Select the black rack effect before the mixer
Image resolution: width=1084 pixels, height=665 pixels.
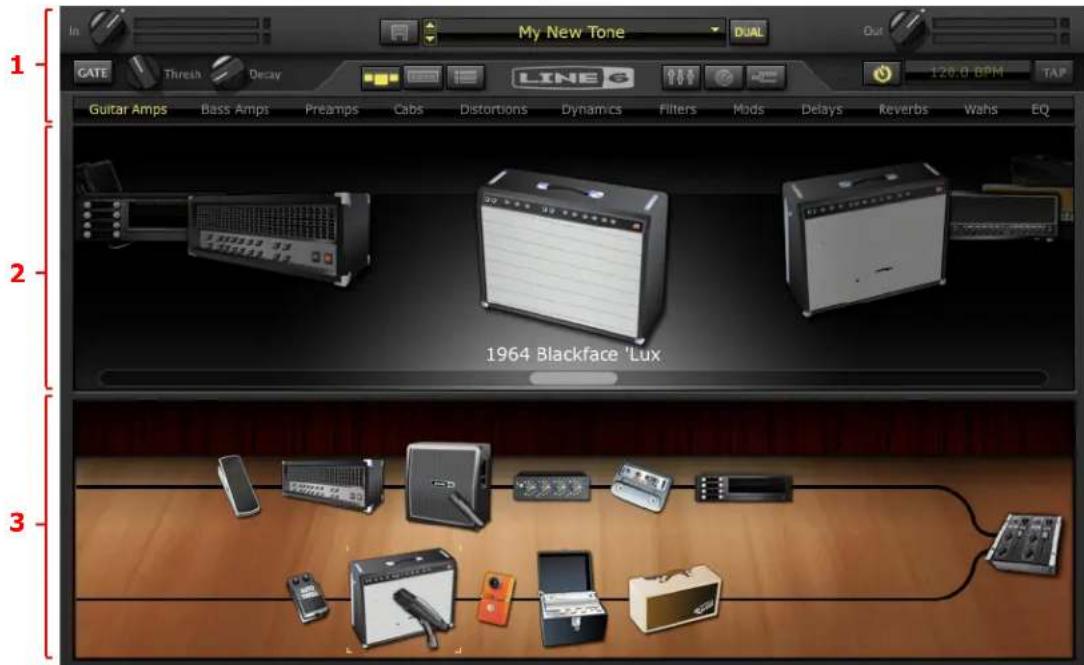coord(744,488)
